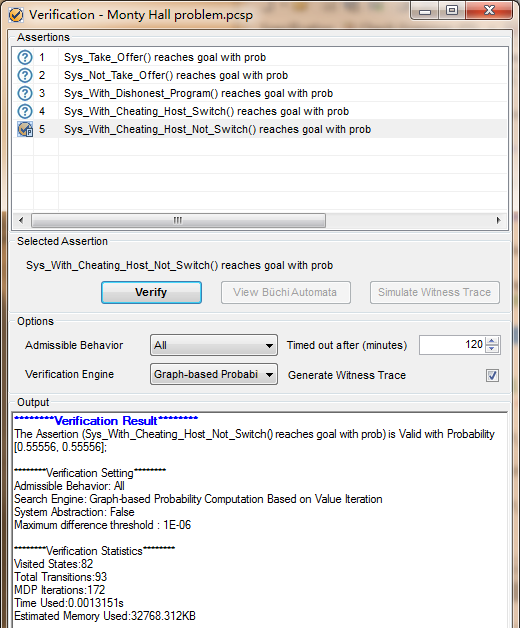Viewport: 520px width, 628px height.
Task: Open the Verification Engine dropdown
Action: pos(214,374)
